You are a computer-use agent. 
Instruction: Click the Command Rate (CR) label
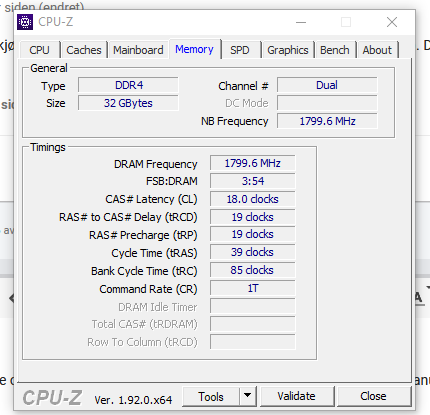(x=148, y=289)
